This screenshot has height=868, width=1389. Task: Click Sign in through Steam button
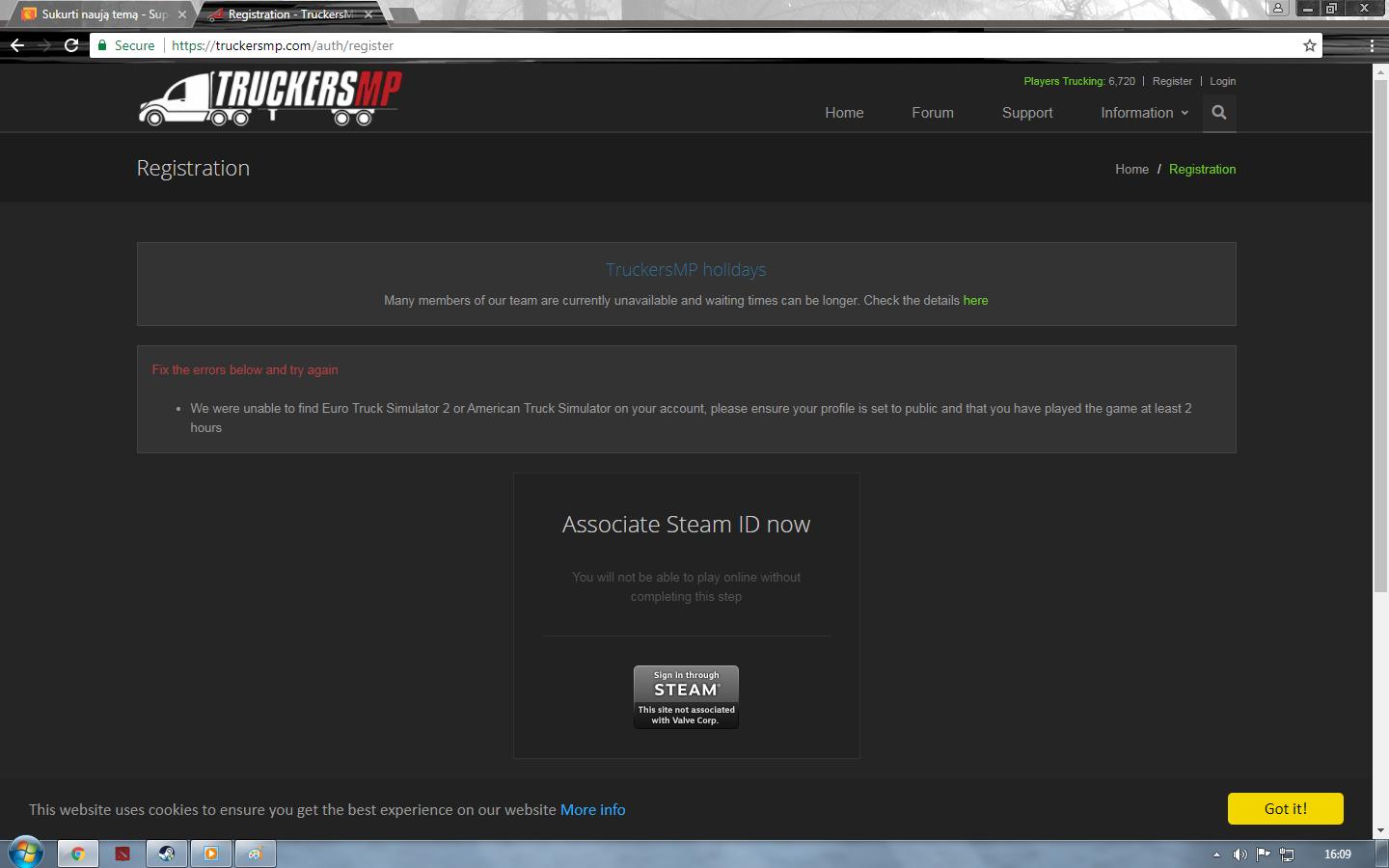click(686, 697)
